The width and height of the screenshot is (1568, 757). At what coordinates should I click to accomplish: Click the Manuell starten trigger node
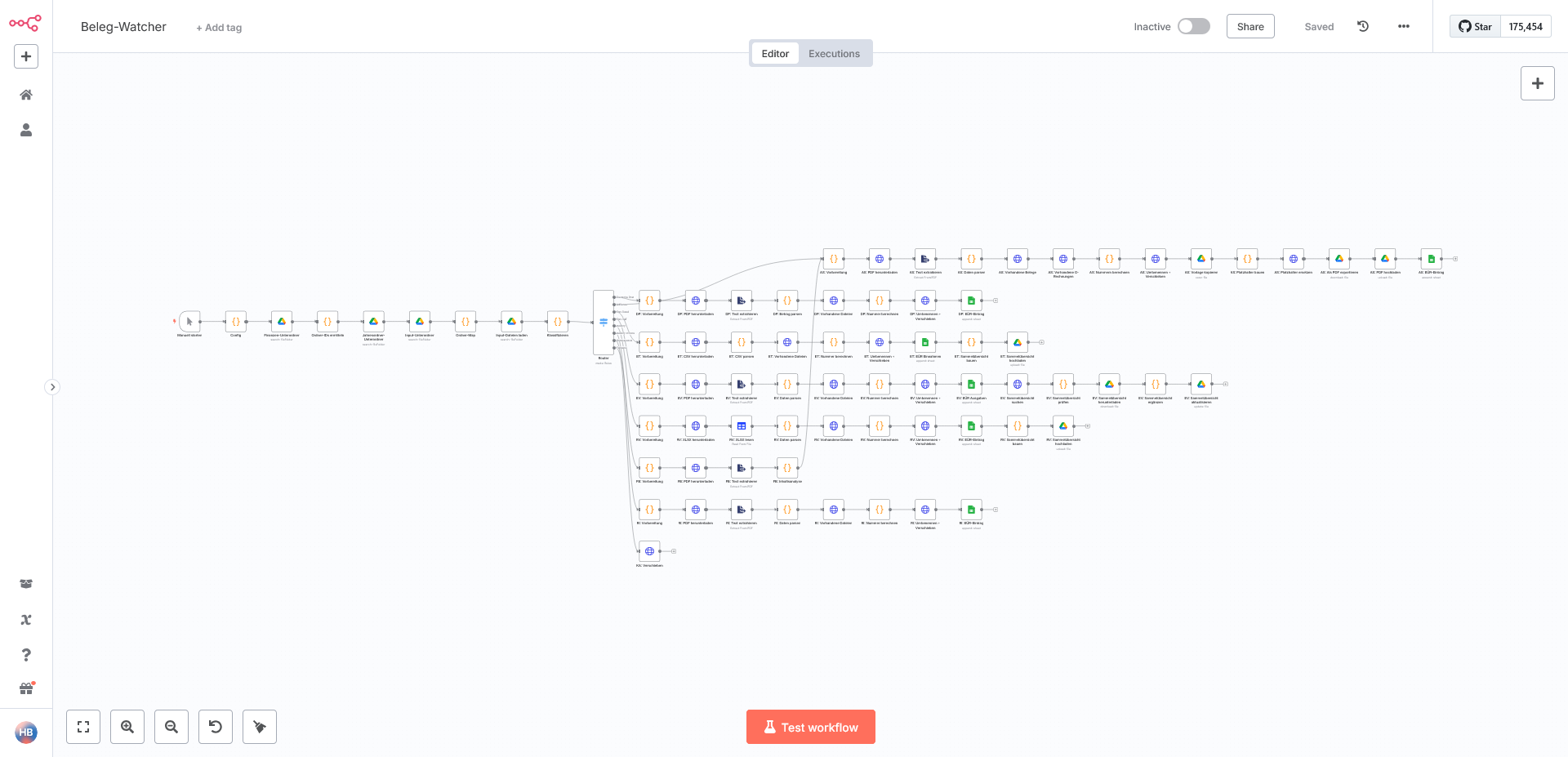(x=189, y=322)
